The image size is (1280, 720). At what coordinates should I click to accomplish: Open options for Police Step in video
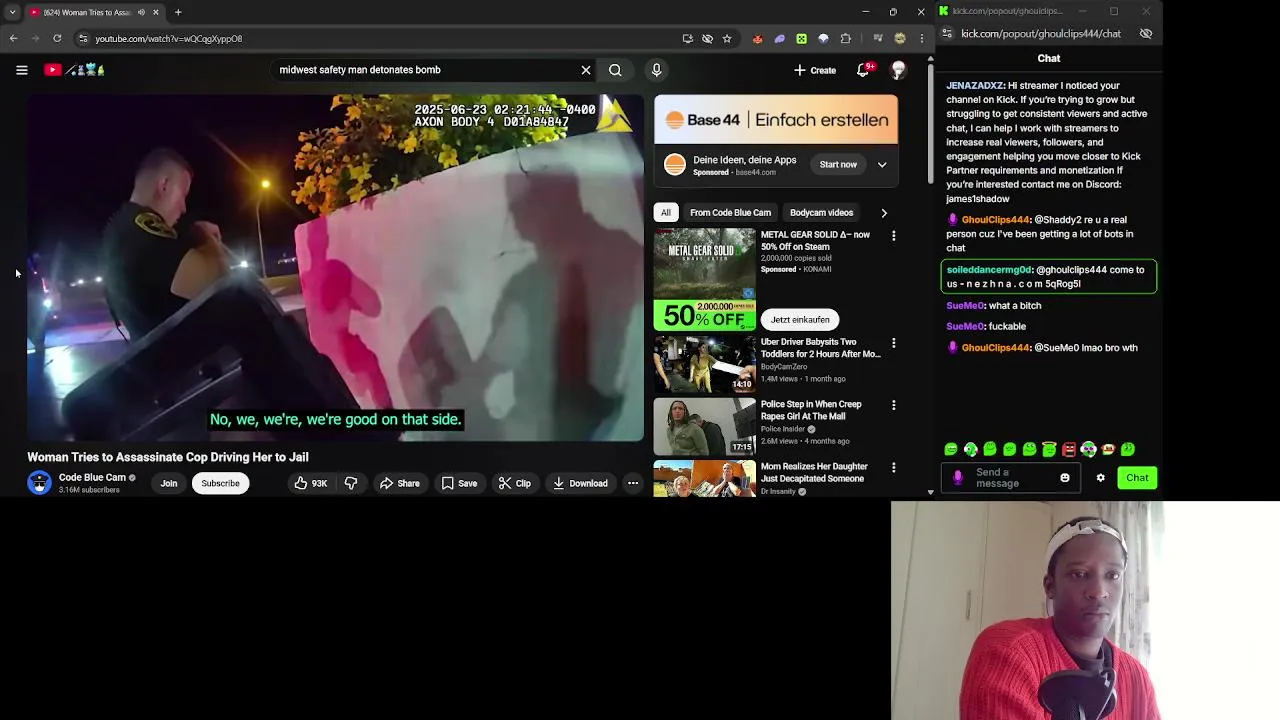[x=894, y=405]
